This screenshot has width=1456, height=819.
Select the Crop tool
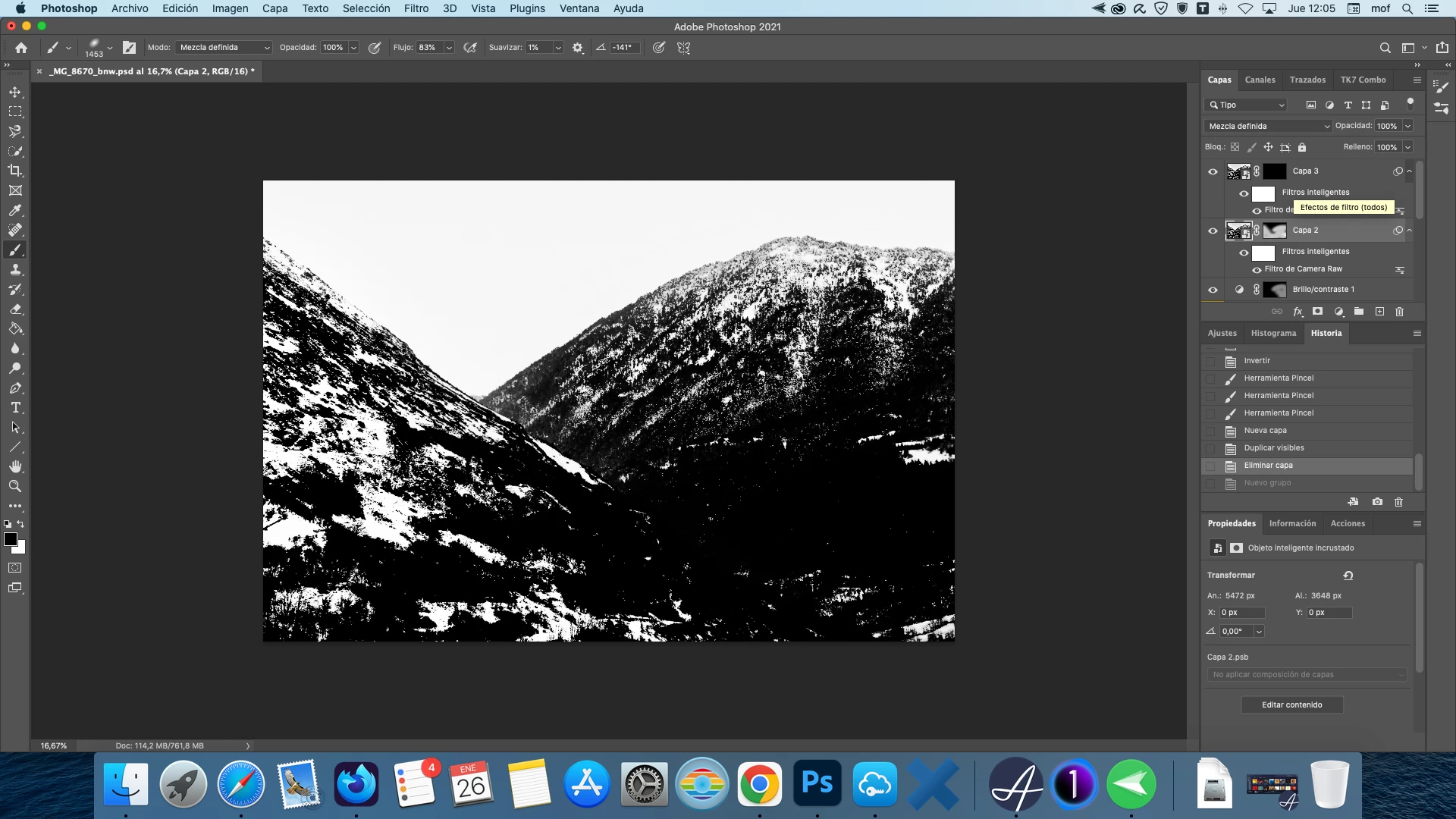(15, 171)
